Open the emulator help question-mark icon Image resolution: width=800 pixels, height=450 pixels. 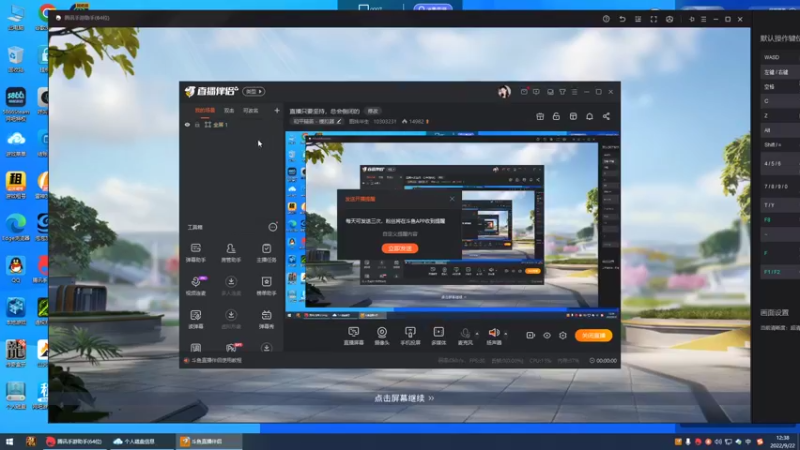606,19
